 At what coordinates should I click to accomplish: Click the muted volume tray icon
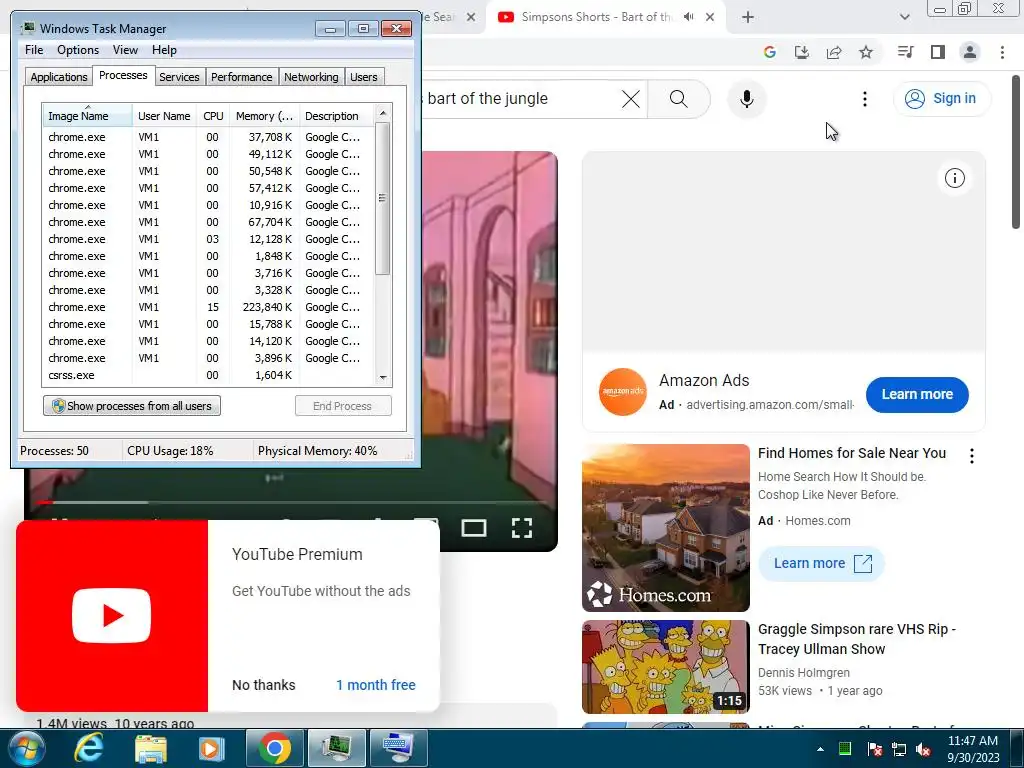coord(923,749)
